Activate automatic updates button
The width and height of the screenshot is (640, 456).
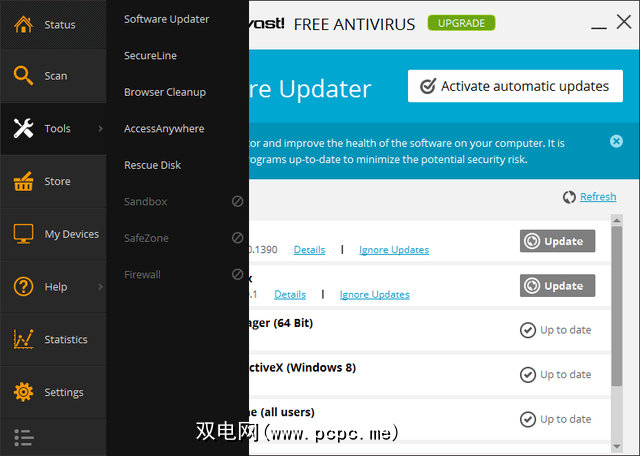(515, 86)
